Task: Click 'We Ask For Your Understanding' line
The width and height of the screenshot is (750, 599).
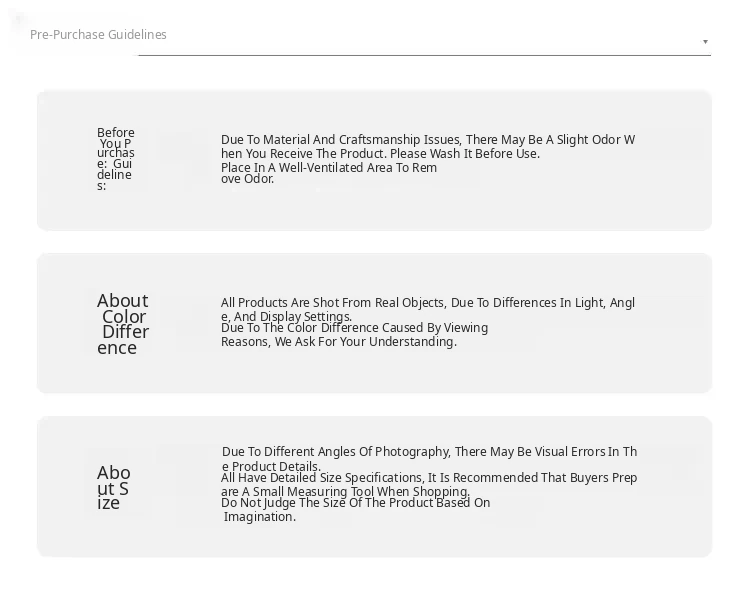Action: (x=338, y=342)
